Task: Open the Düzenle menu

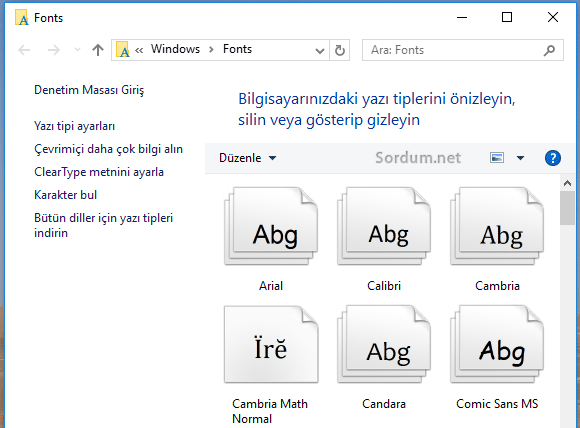Action: pos(247,158)
